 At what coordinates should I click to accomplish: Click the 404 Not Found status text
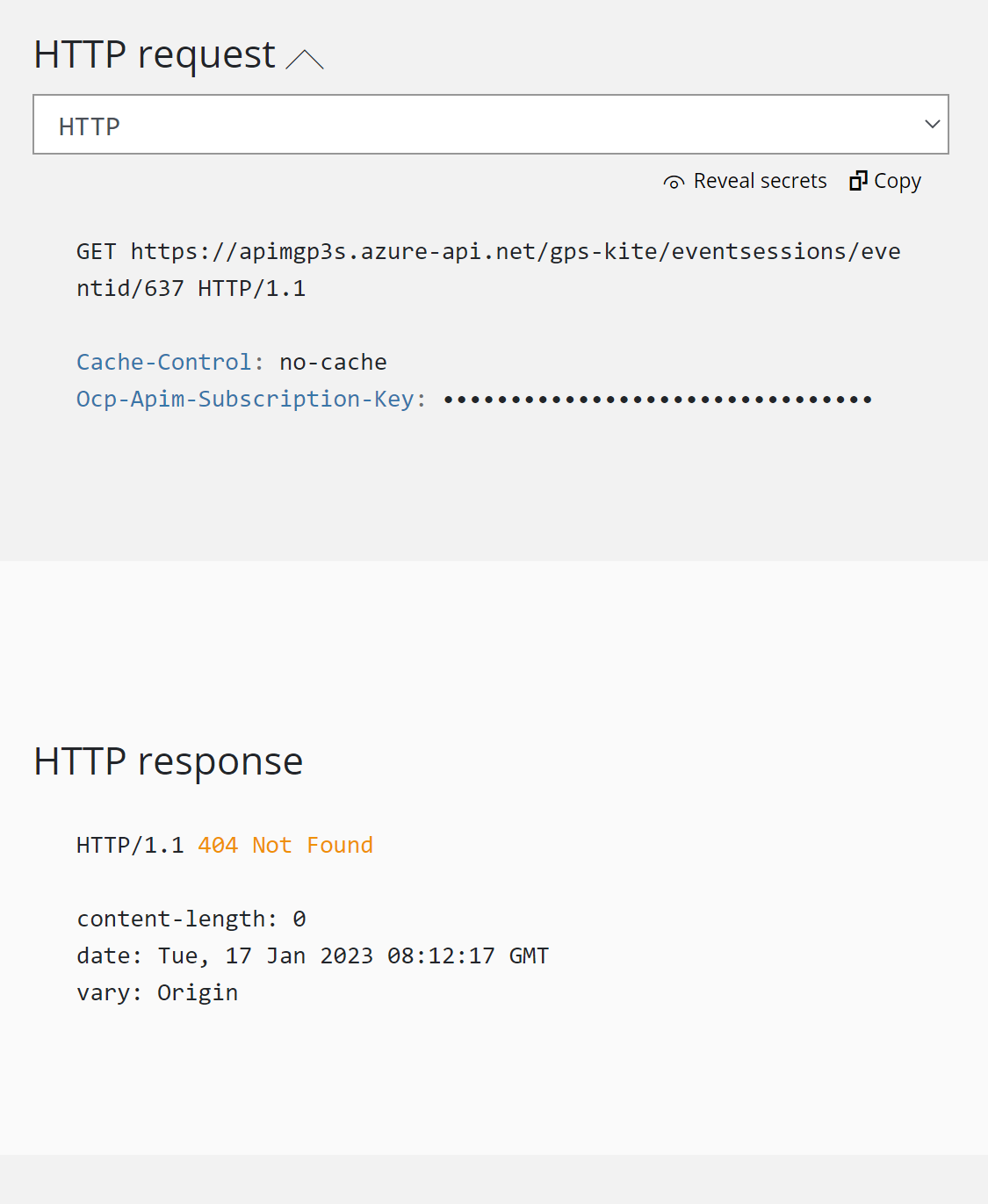click(x=285, y=845)
